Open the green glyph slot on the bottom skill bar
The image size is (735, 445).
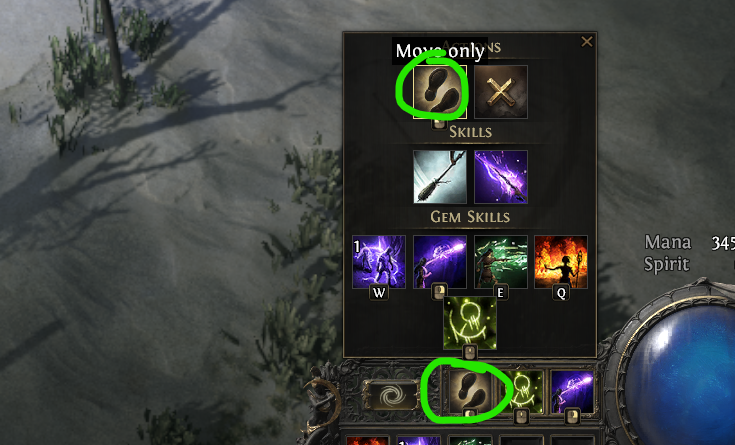coord(521,392)
